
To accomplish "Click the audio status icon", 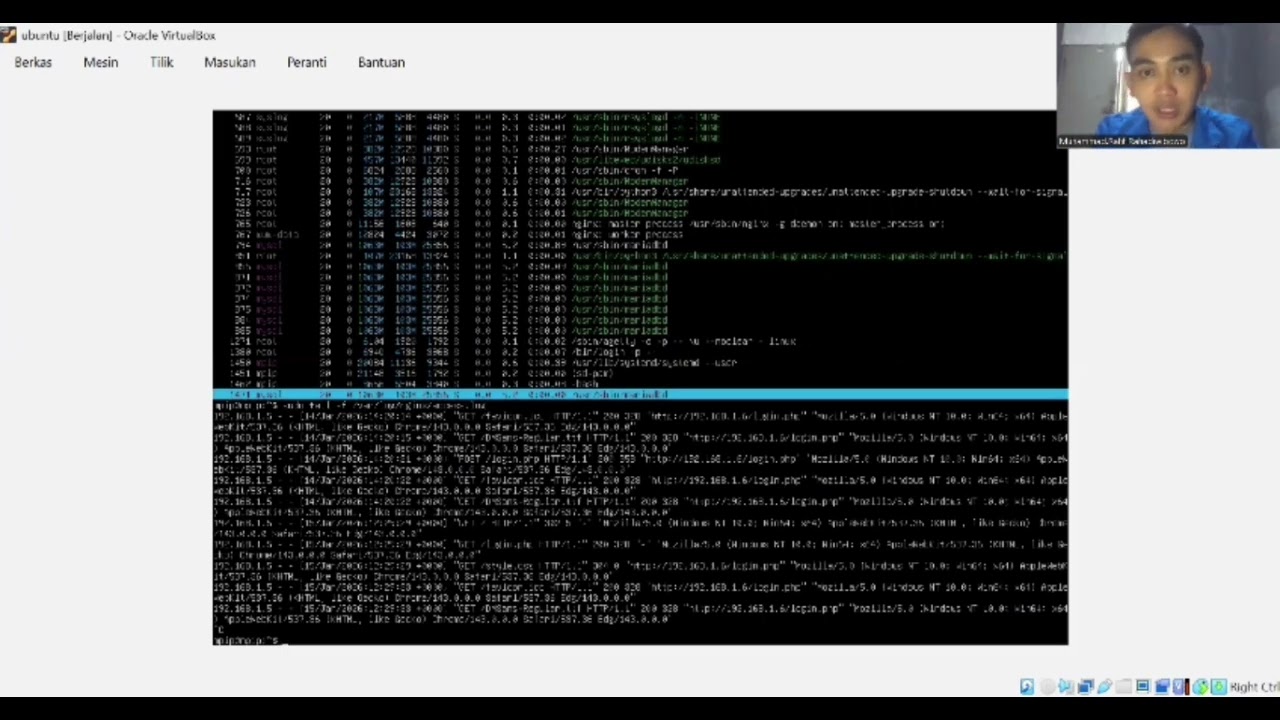I will click(1066, 687).
